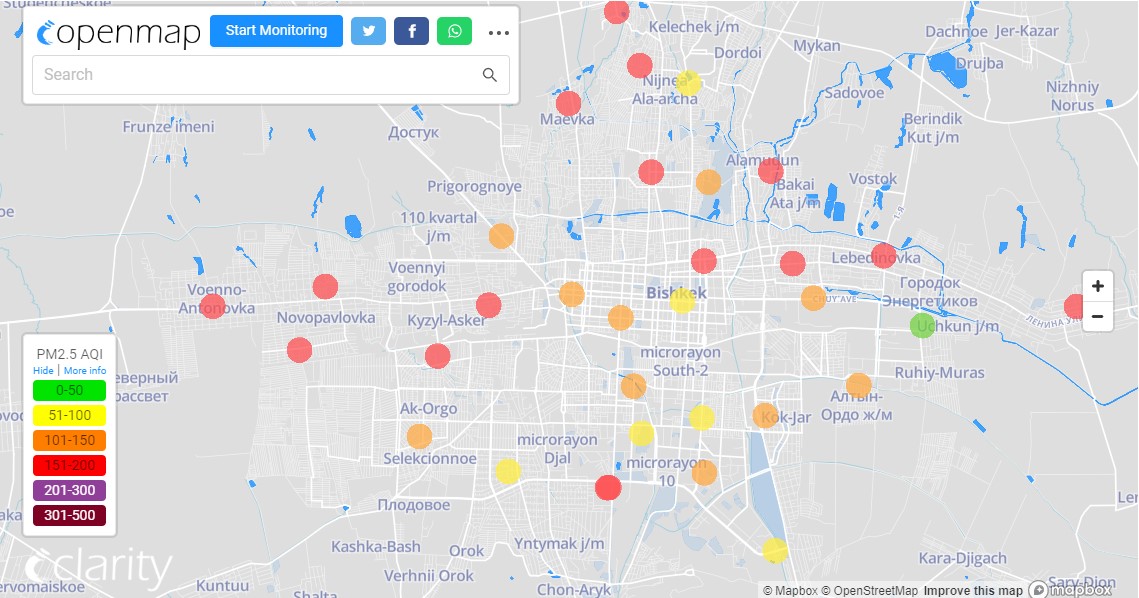Select the green sensor near Uchkun
The width and height of the screenshot is (1139, 598).
(923, 325)
